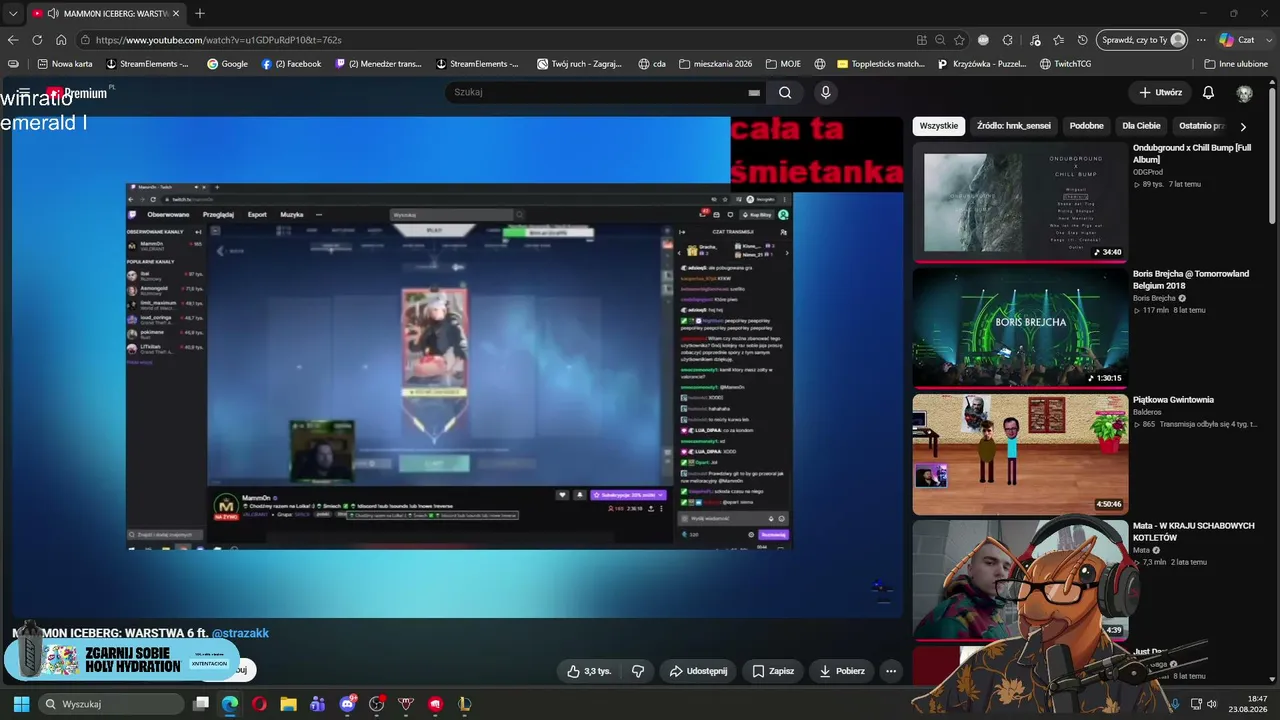The image size is (1280, 720).
Task: Open the 'Piątkowa Gwintownia' video thumbnail
Action: pos(1020,454)
